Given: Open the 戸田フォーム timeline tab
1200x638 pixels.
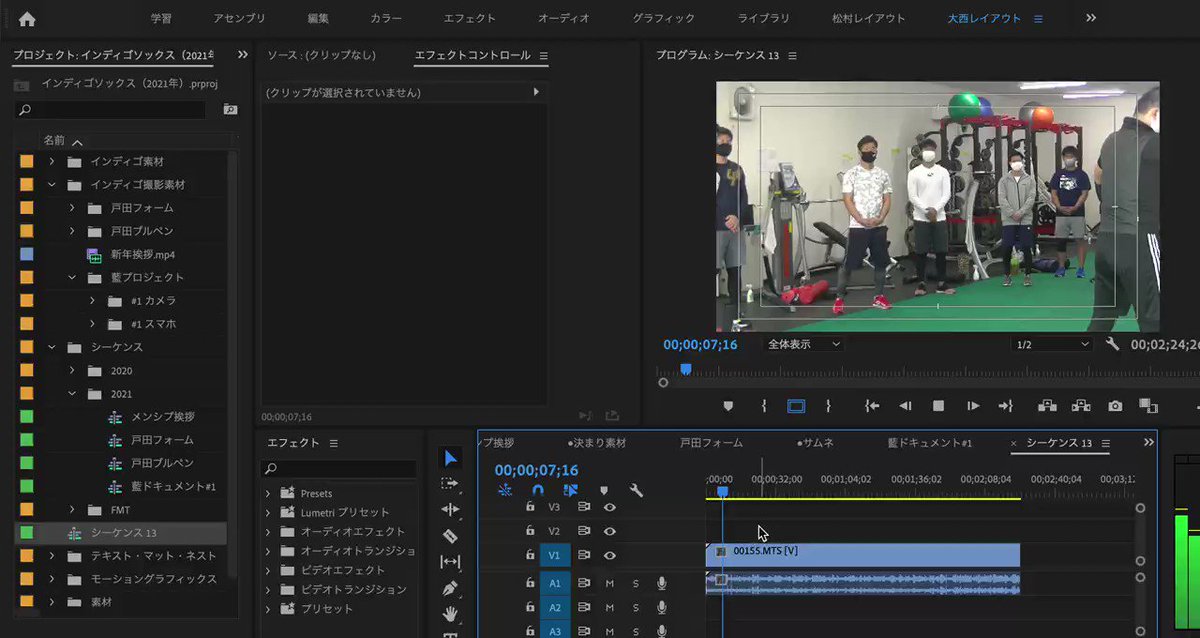Looking at the screenshot, I should 712,443.
